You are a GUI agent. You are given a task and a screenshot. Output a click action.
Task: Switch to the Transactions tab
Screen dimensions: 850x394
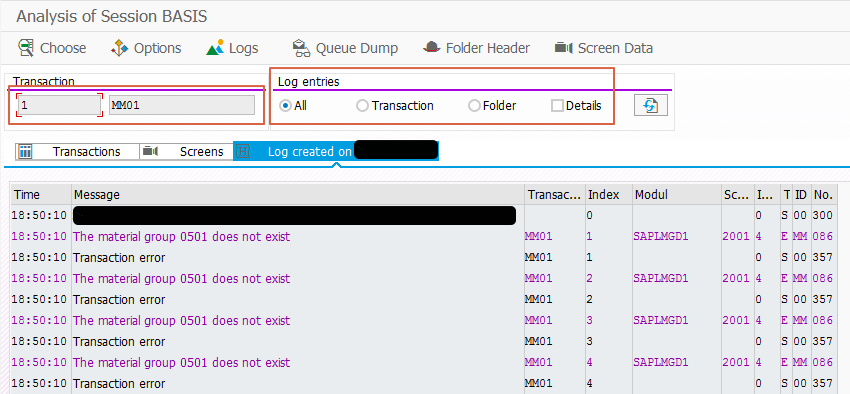click(x=77, y=152)
